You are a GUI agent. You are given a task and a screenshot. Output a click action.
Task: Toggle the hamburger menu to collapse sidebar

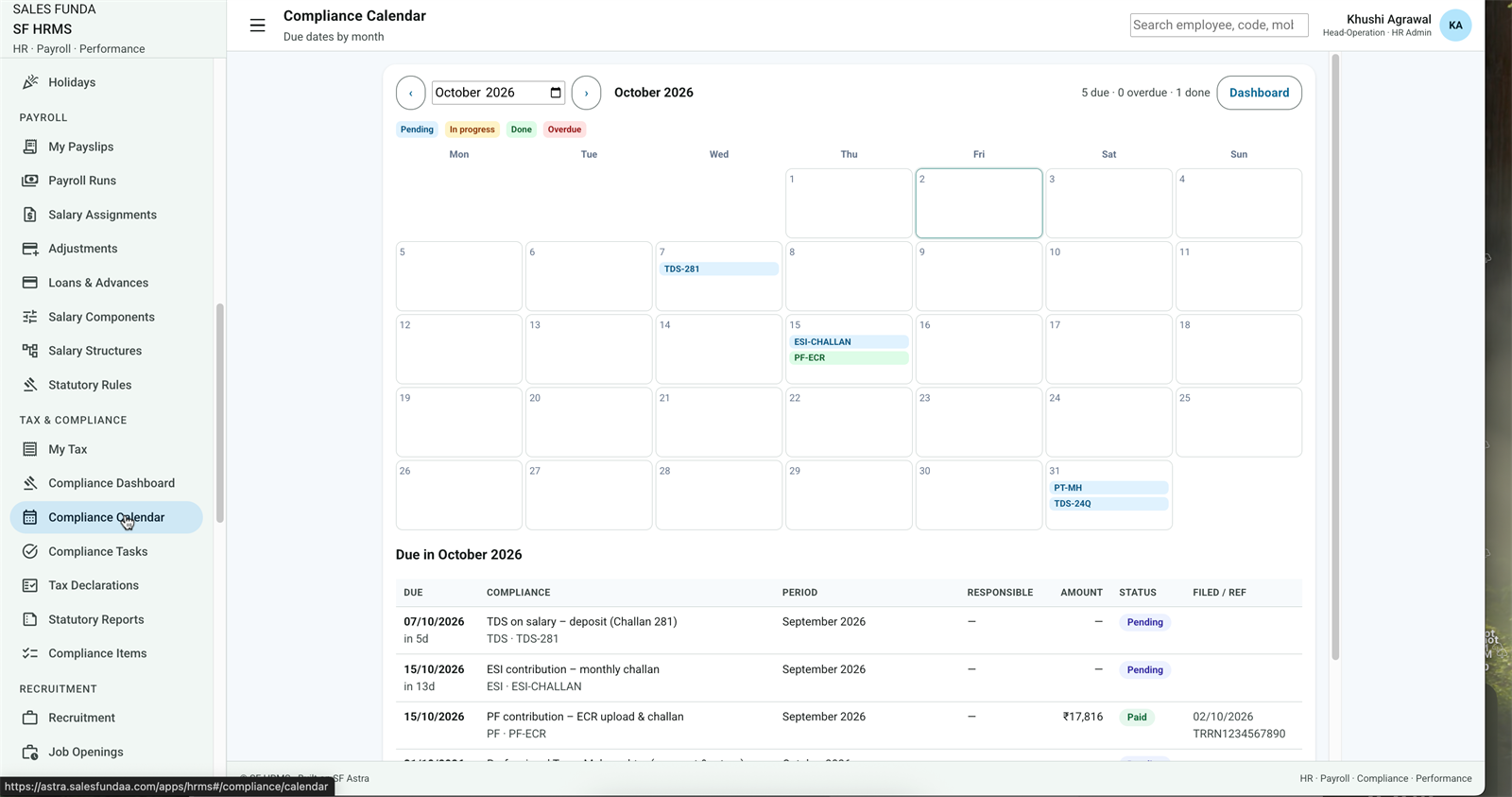click(257, 26)
